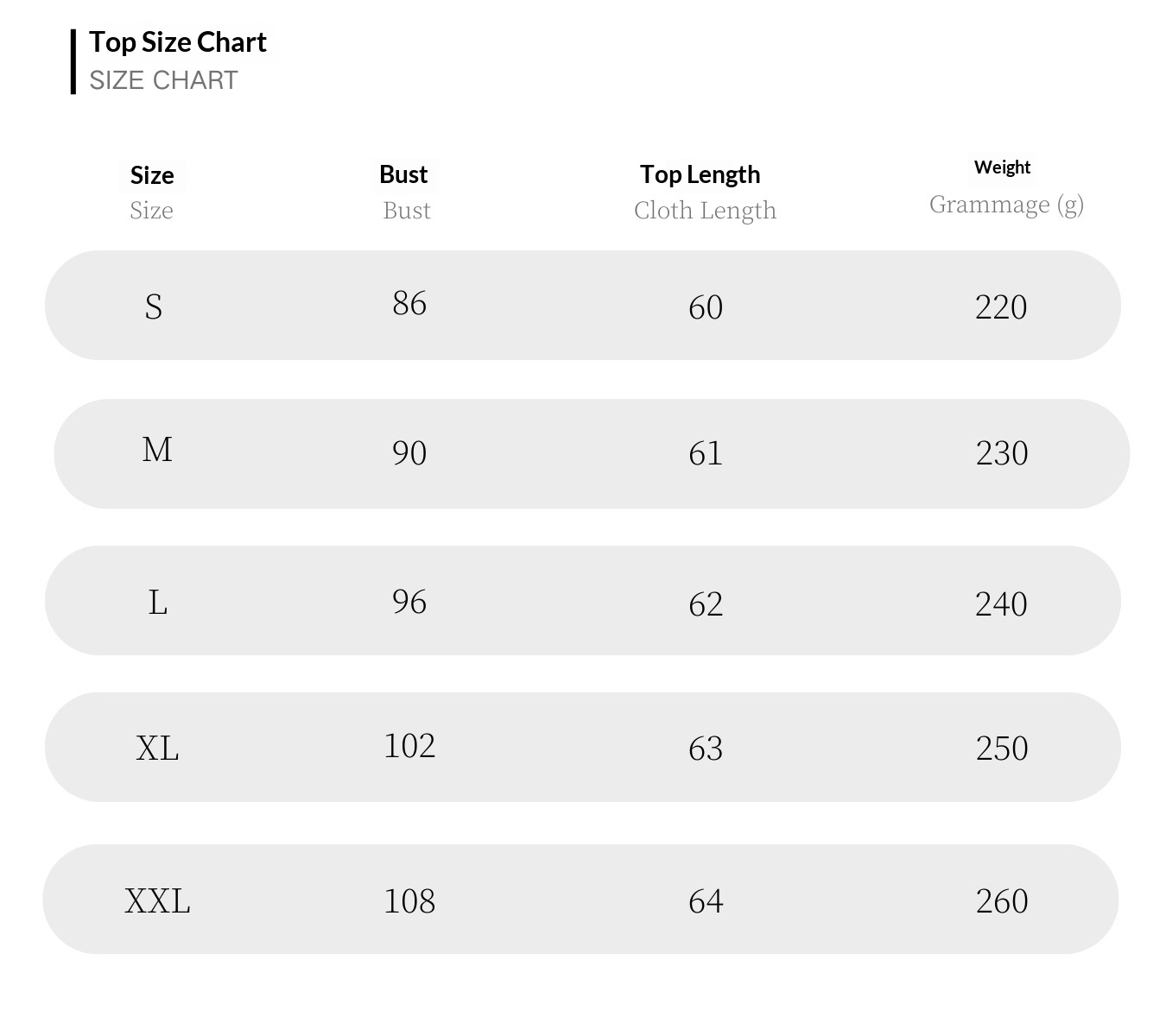Click bust value 108 in the XXL row
This screenshot has height=1036, width=1166.
tap(409, 901)
